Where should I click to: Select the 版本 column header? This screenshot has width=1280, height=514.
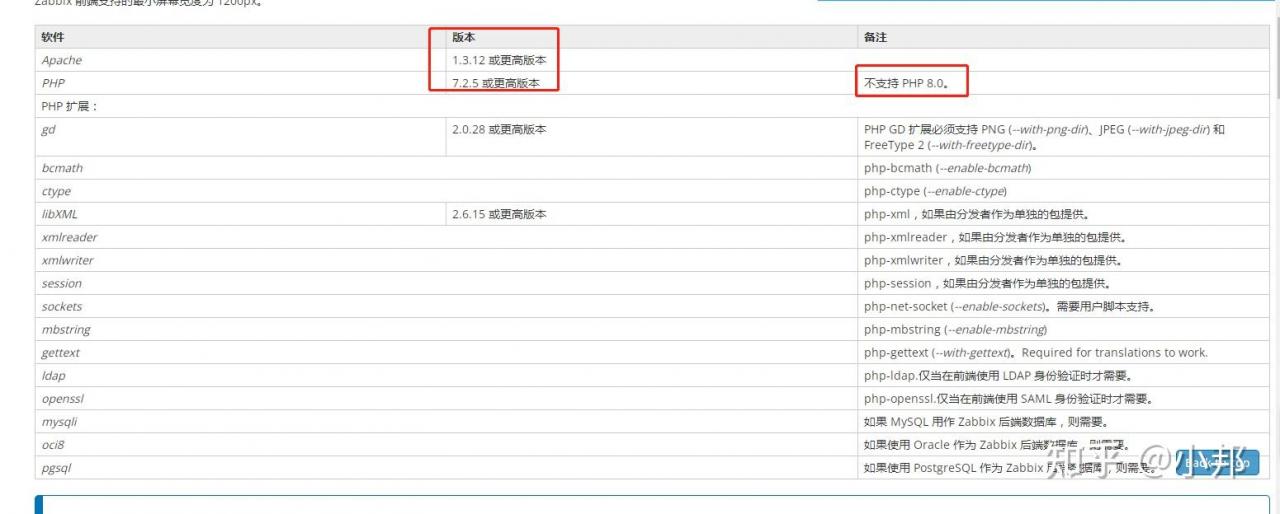(463, 37)
